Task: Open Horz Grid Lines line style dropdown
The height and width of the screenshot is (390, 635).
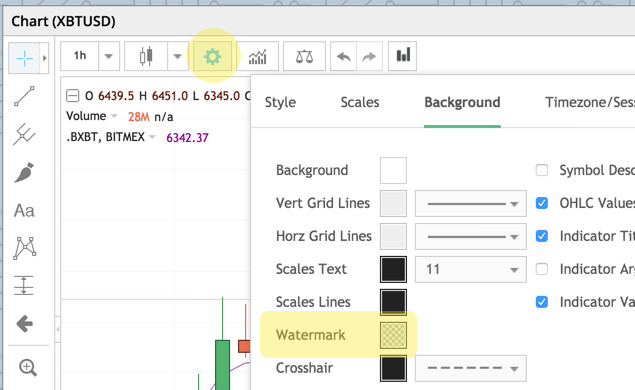Action: point(471,236)
